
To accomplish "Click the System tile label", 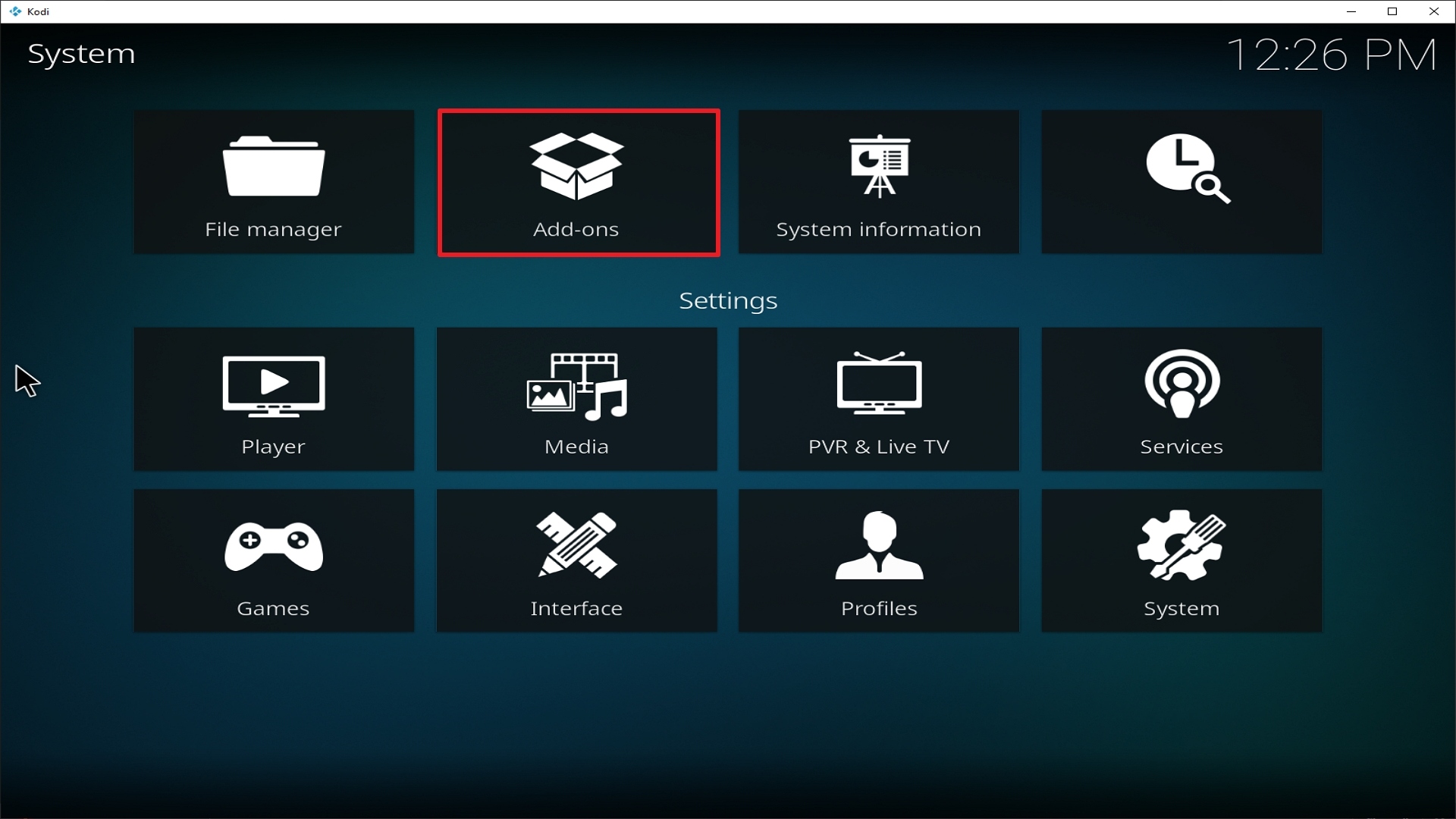I will coord(1181,609).
